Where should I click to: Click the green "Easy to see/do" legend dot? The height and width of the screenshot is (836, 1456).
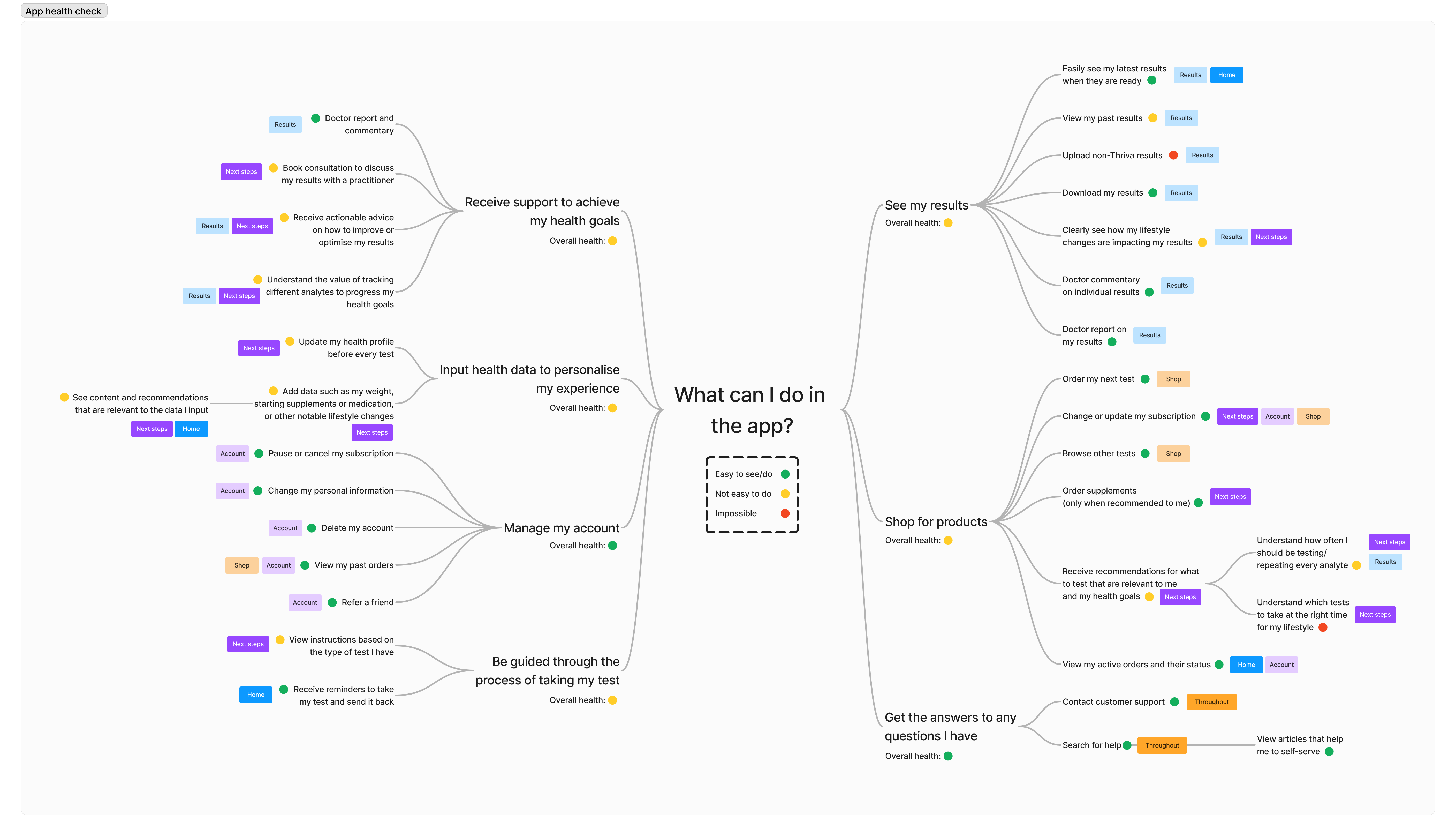click(785, 474)
